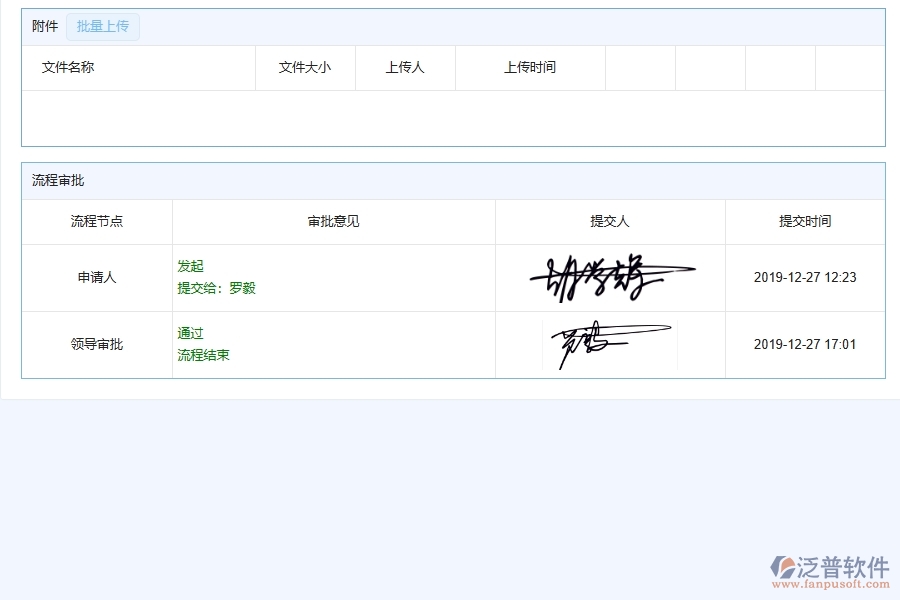This screenshot has height=600, width=900.
Task: Click the timestamp 2019-12-27 17:01
Action: 804,343
